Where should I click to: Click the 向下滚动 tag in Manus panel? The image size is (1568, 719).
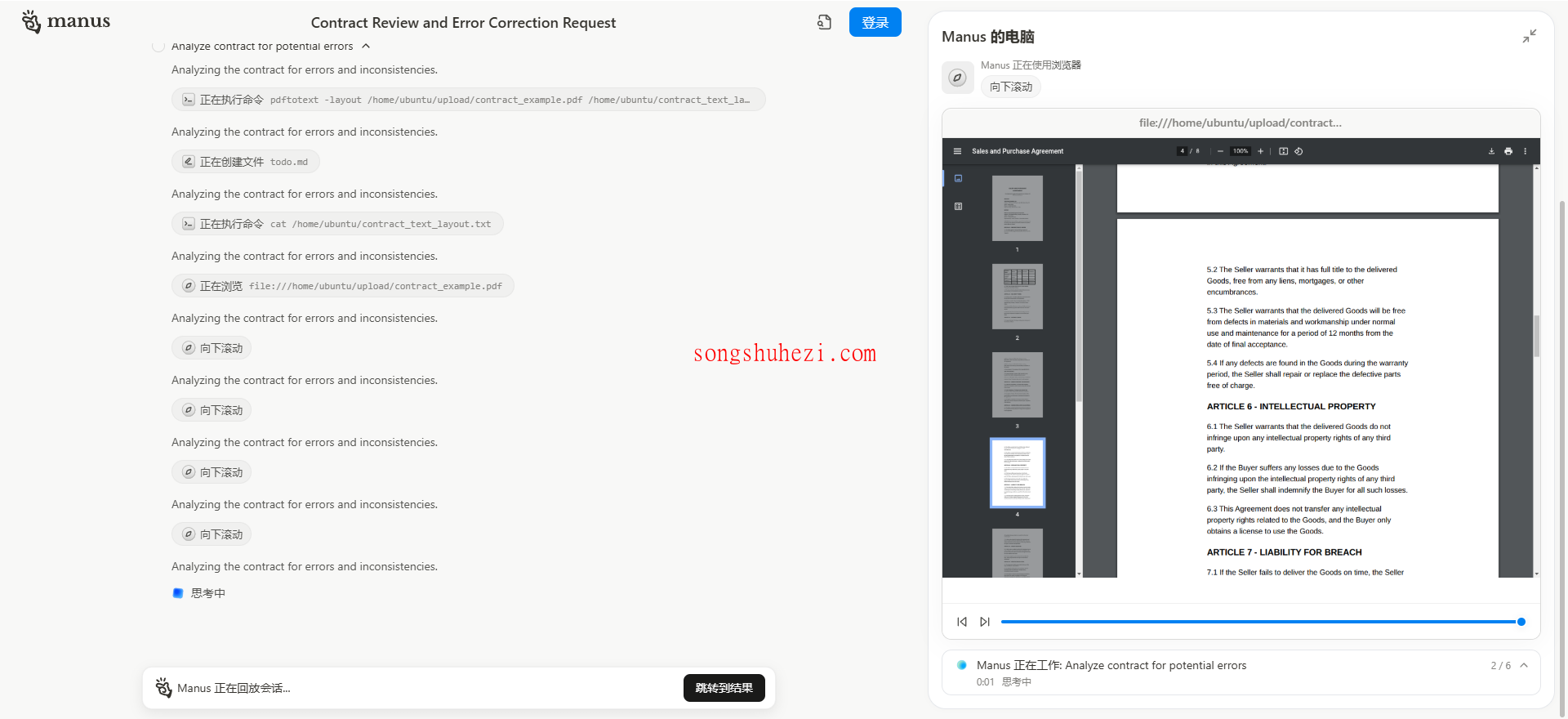[1011, 87]
